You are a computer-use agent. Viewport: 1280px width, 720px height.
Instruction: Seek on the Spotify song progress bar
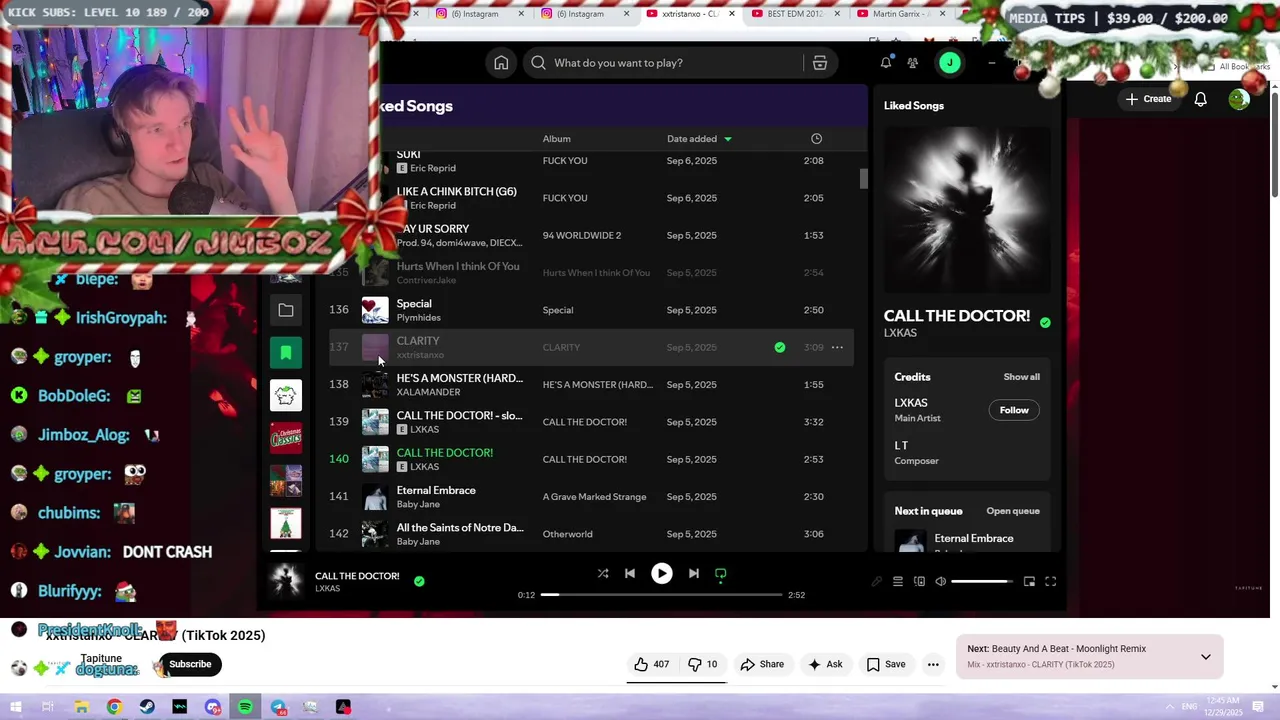click(661, 595)
